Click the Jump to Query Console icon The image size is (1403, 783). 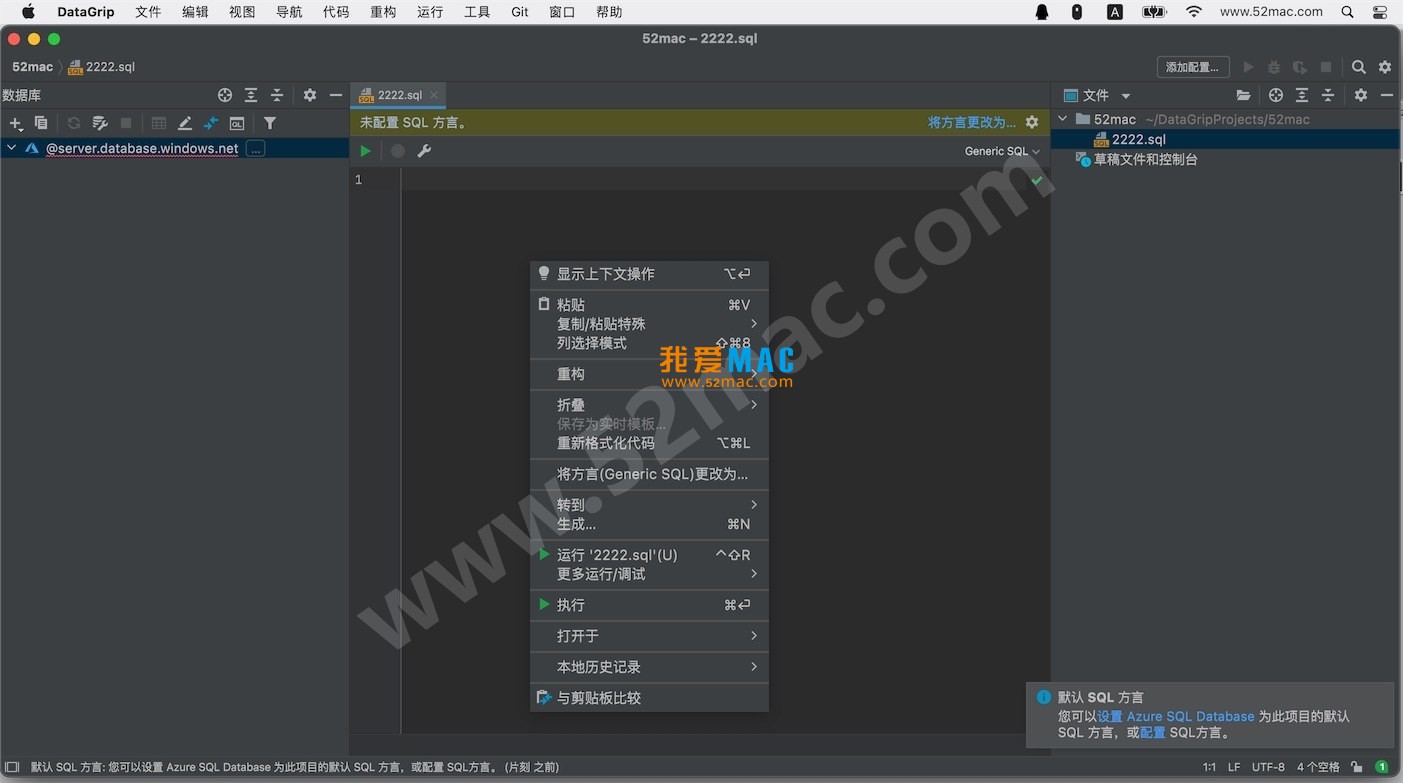(237, 123)
